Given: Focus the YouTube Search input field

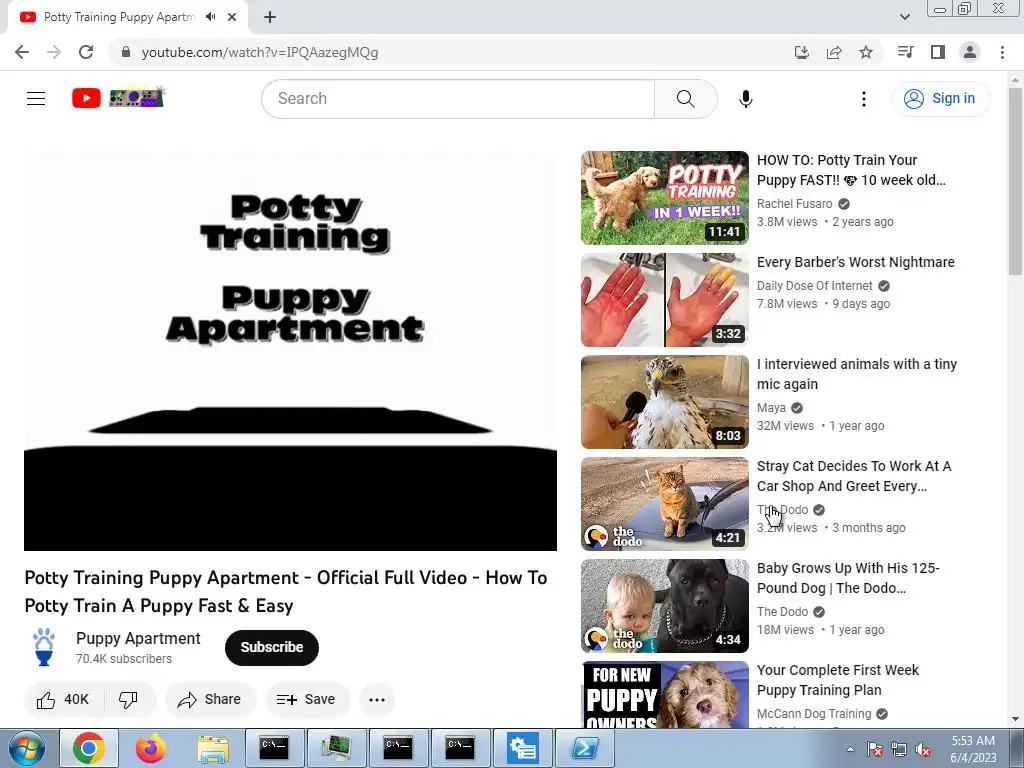Looking at the screenshot, I should pyautogui.click(x=458, y=99).
